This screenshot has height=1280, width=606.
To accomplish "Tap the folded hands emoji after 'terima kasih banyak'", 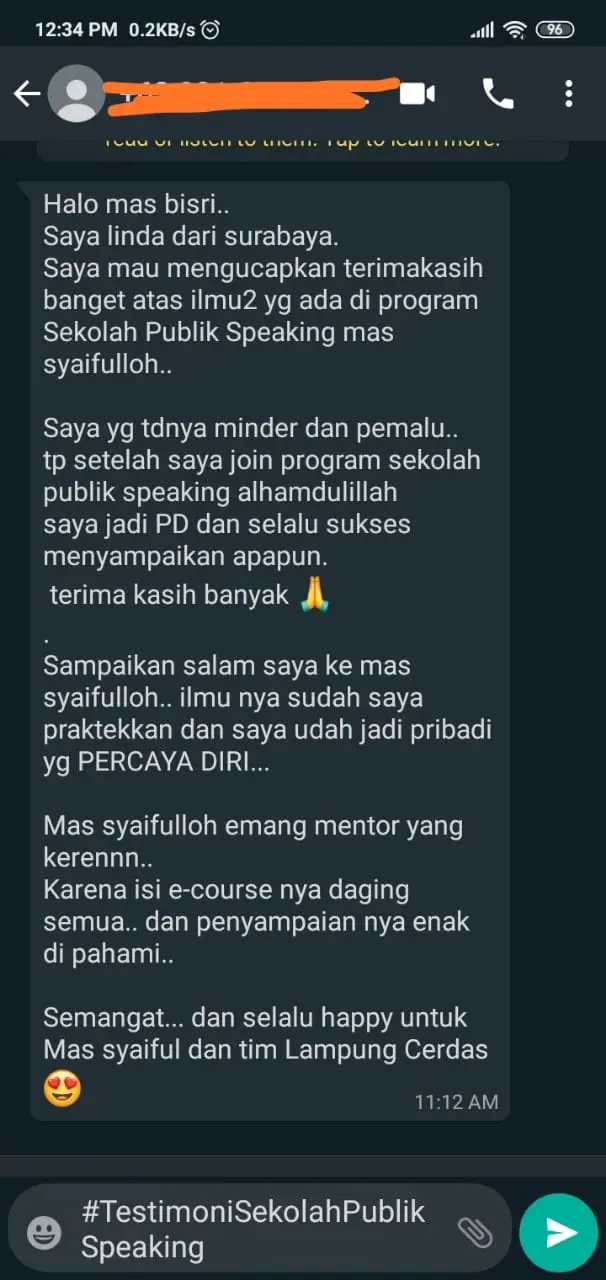I will tap(316, 596).
